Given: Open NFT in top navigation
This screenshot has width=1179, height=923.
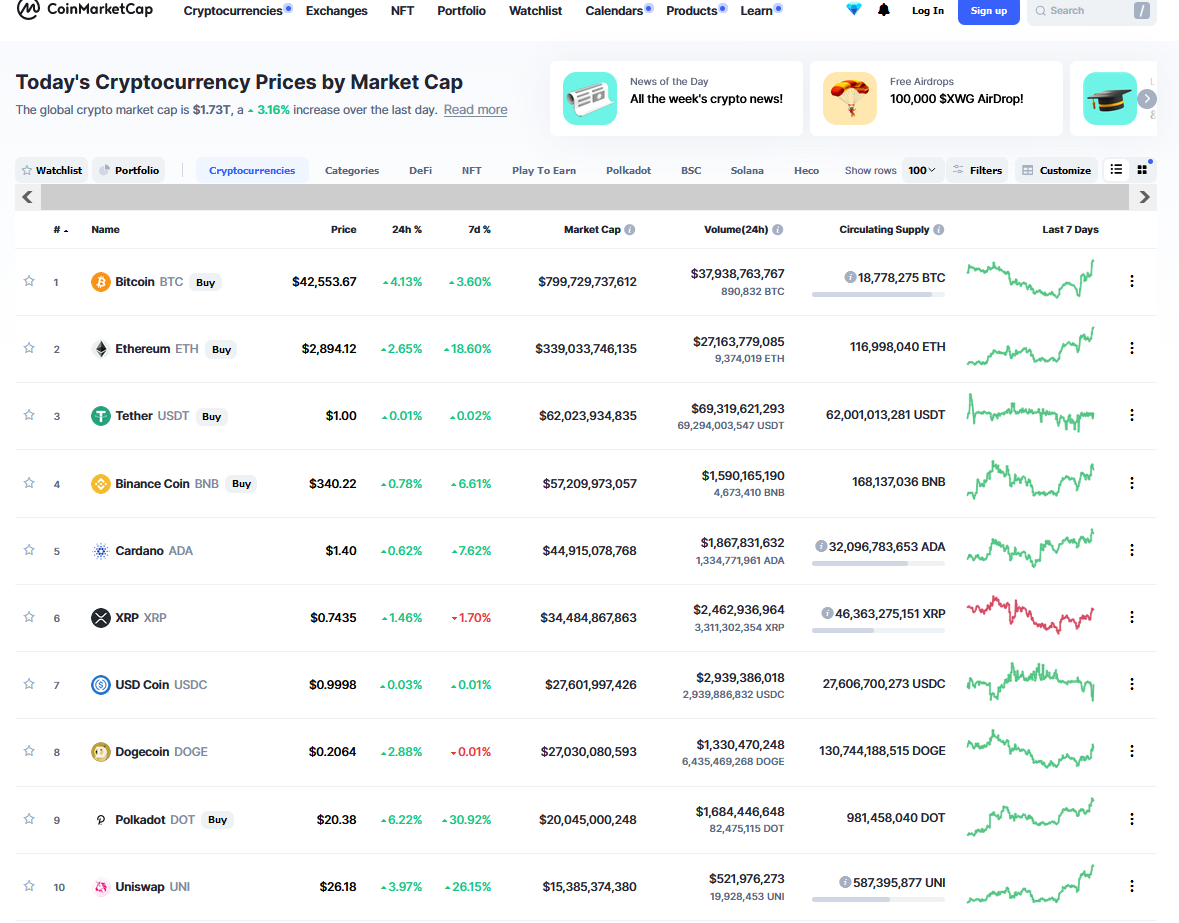Looking at the screenshot, I should [x=402, y=11].
